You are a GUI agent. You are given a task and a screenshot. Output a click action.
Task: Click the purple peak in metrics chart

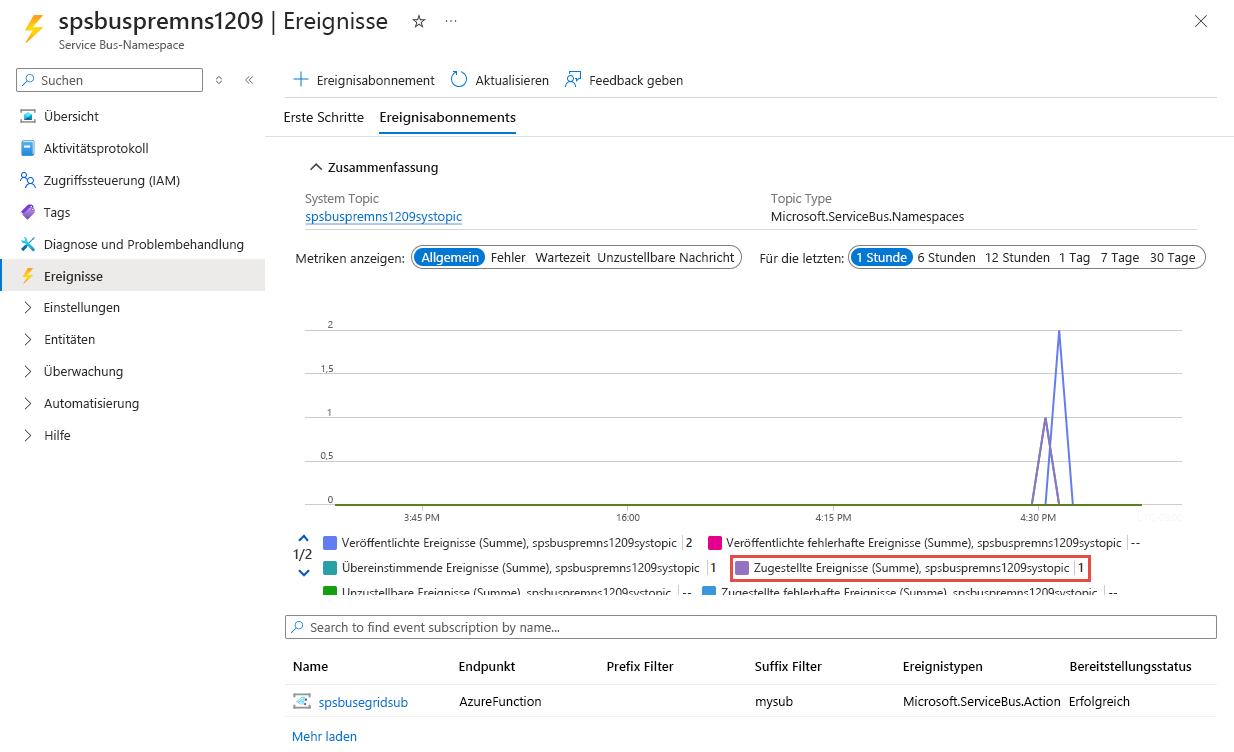pos(1045,420)
